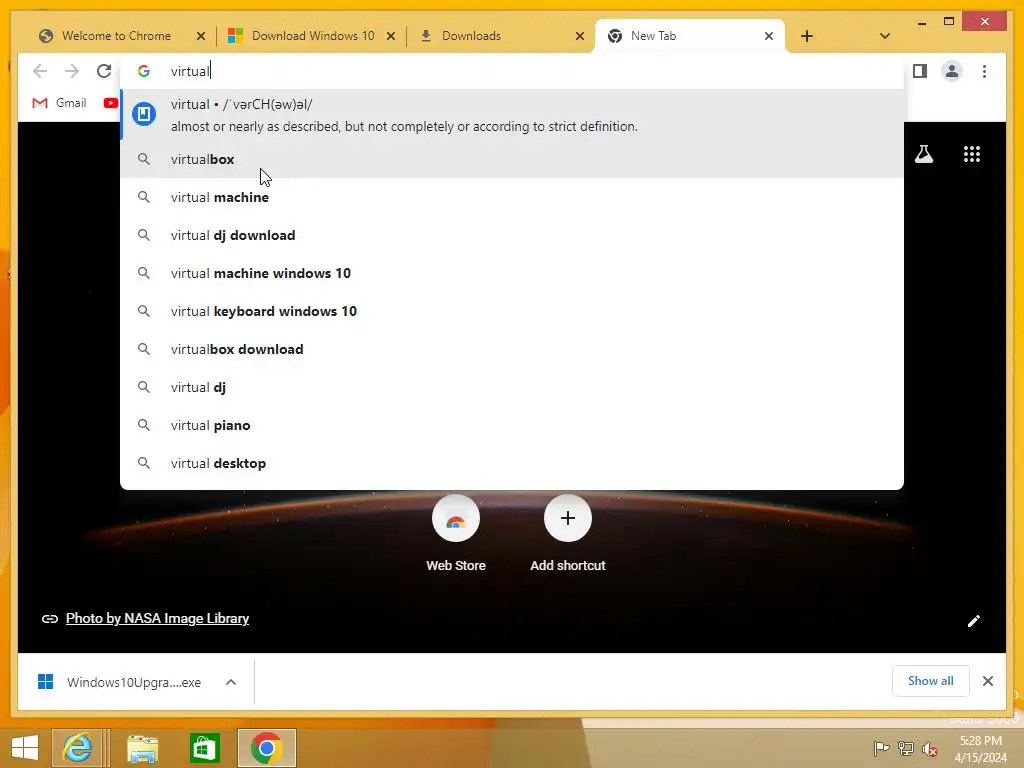The image size is (1024, 768).
Task: Choose the 'virtualbox' suggestion
Action: [513, 159]
